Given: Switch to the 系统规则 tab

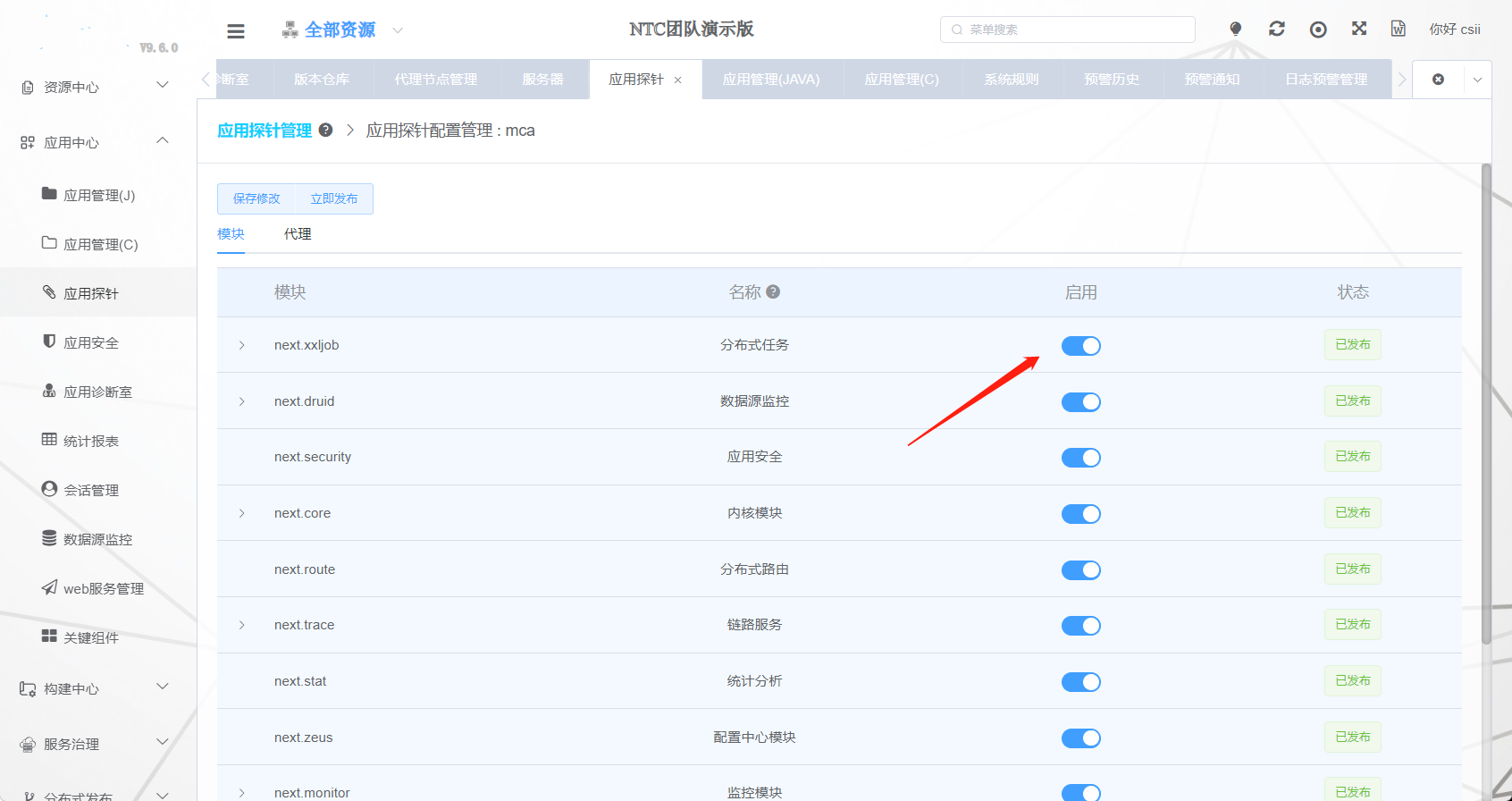Looking at the screenshot, I should (x=1012, y=80).
